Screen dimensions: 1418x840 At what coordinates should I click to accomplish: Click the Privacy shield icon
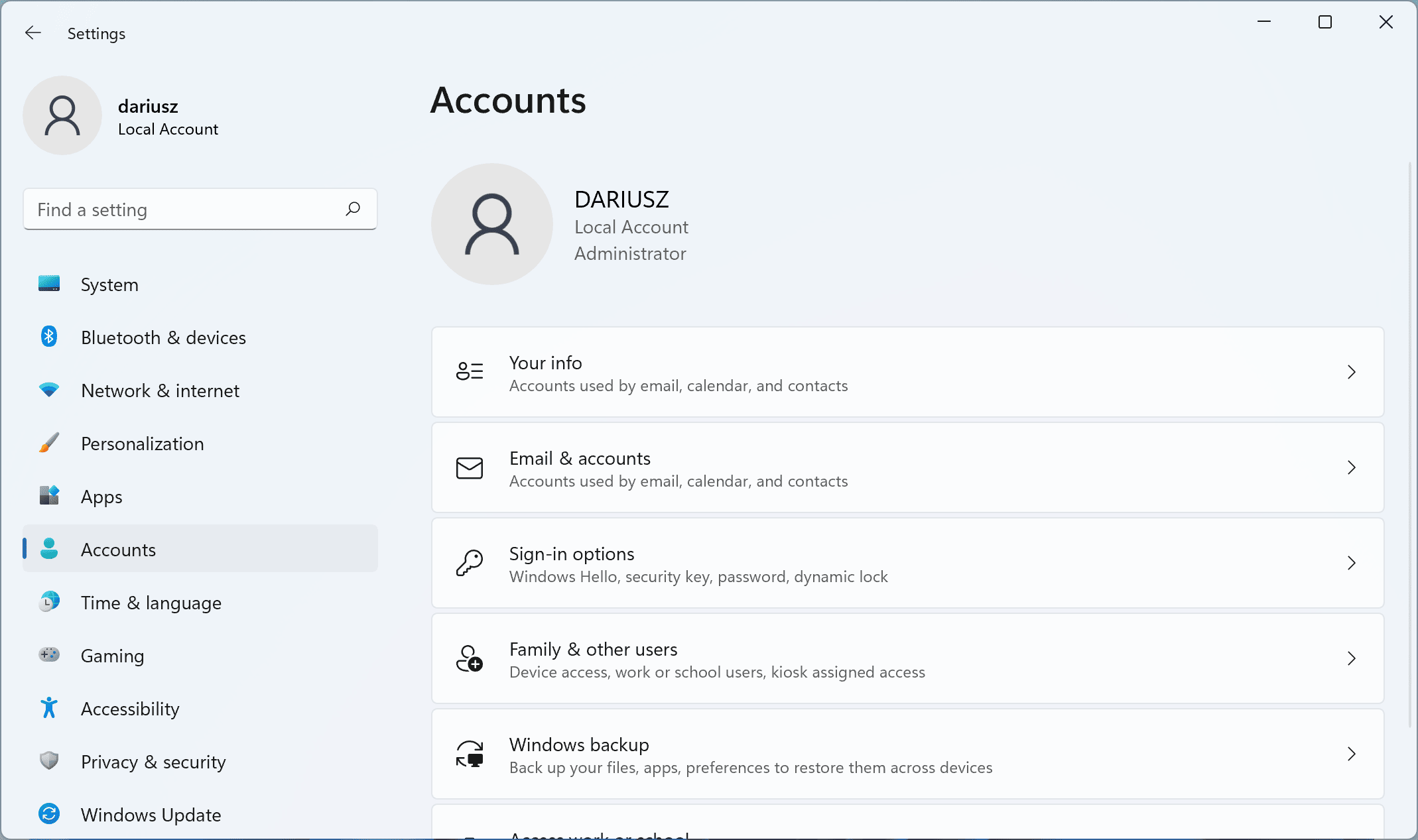(49, 761)
